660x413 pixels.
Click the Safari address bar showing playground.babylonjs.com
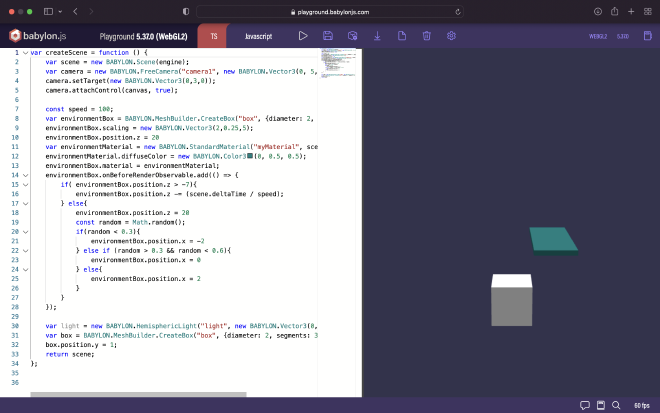(330, 11)
